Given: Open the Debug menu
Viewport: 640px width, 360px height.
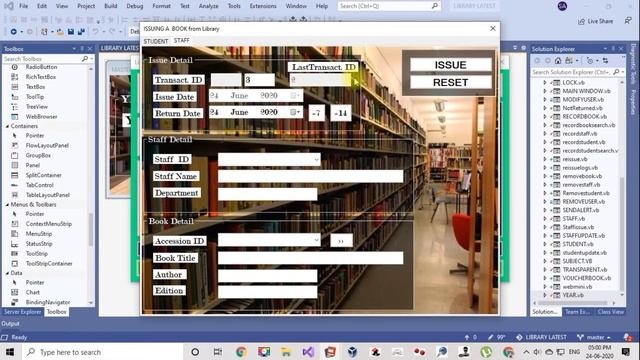Looking at the screenshot, I should coord(135,6).
